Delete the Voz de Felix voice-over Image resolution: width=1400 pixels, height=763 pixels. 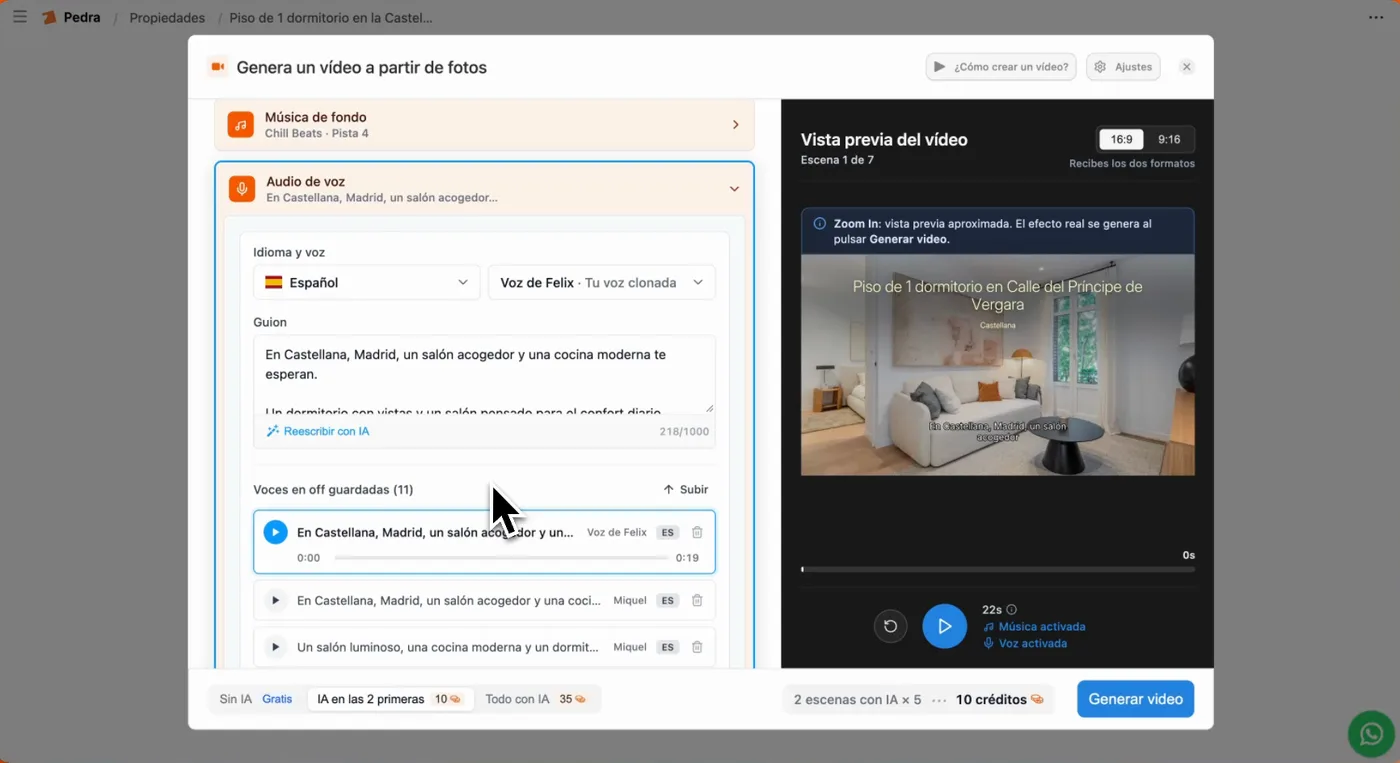697,533
